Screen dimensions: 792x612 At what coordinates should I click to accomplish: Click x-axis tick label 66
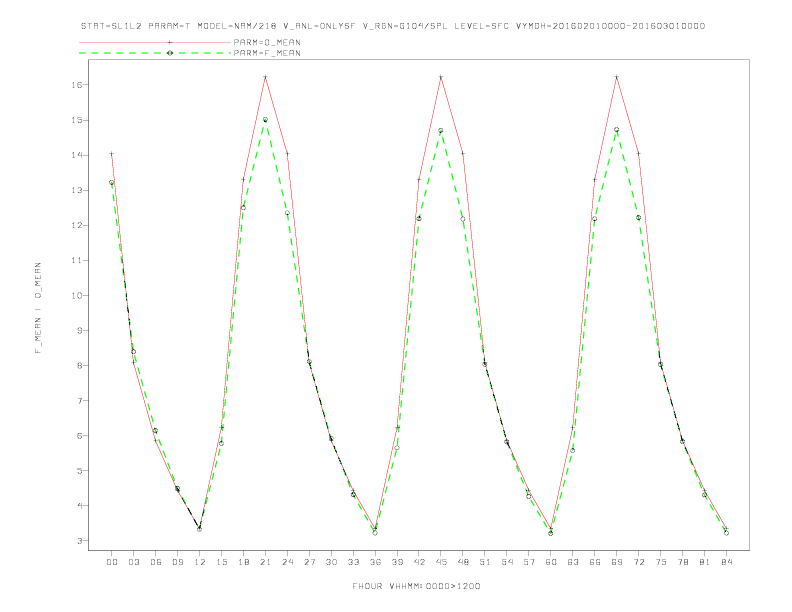click(595, 562)
